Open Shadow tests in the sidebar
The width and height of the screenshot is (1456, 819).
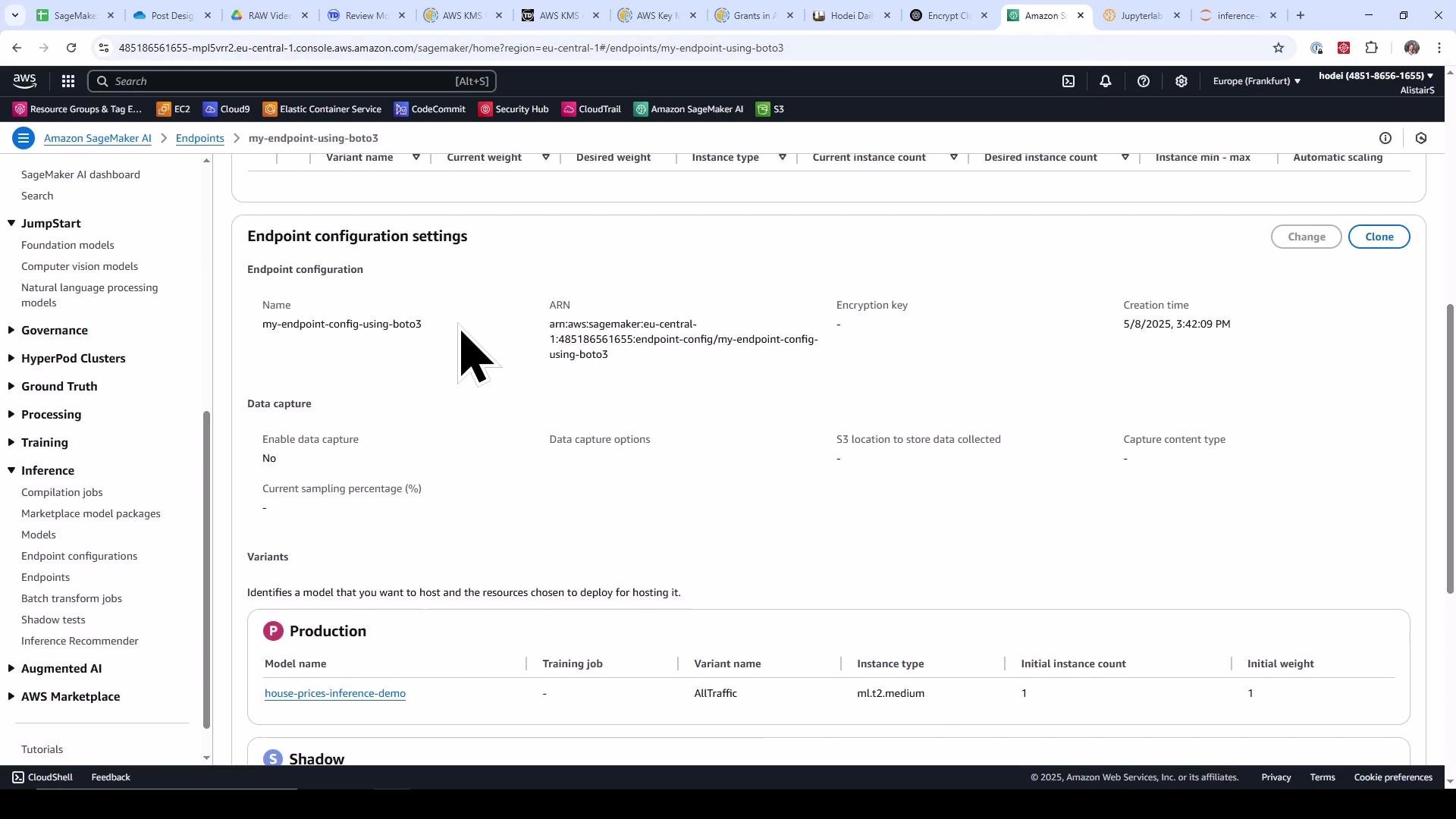pyautogui.click(x=53, y=620)
